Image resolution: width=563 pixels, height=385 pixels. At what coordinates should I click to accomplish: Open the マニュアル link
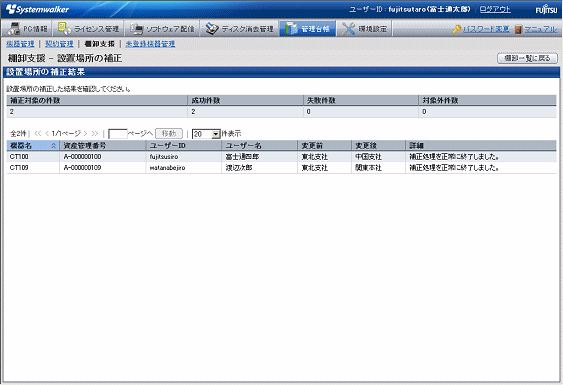[x=541, y=29]
